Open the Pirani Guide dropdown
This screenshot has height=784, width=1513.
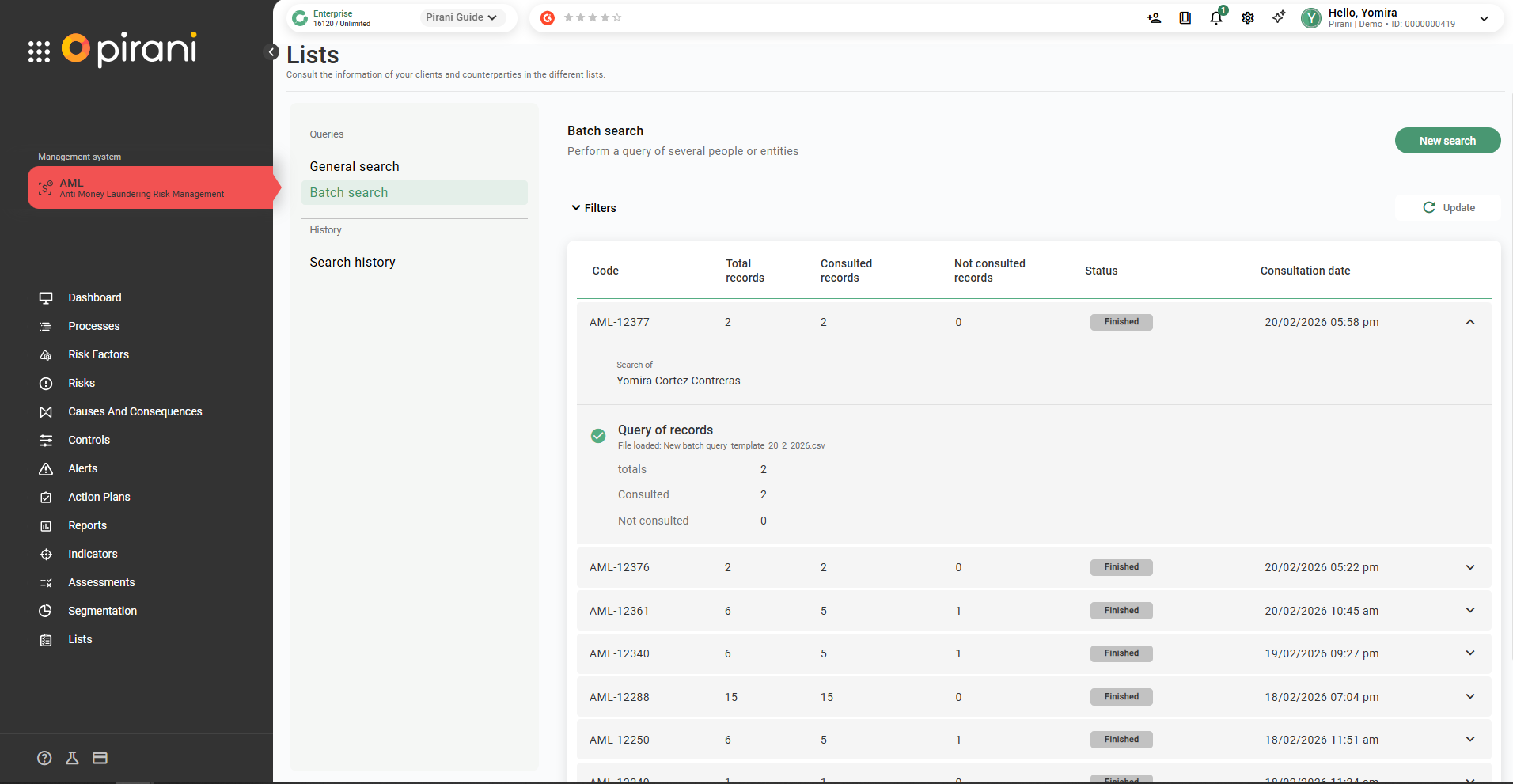coord(462,17)
